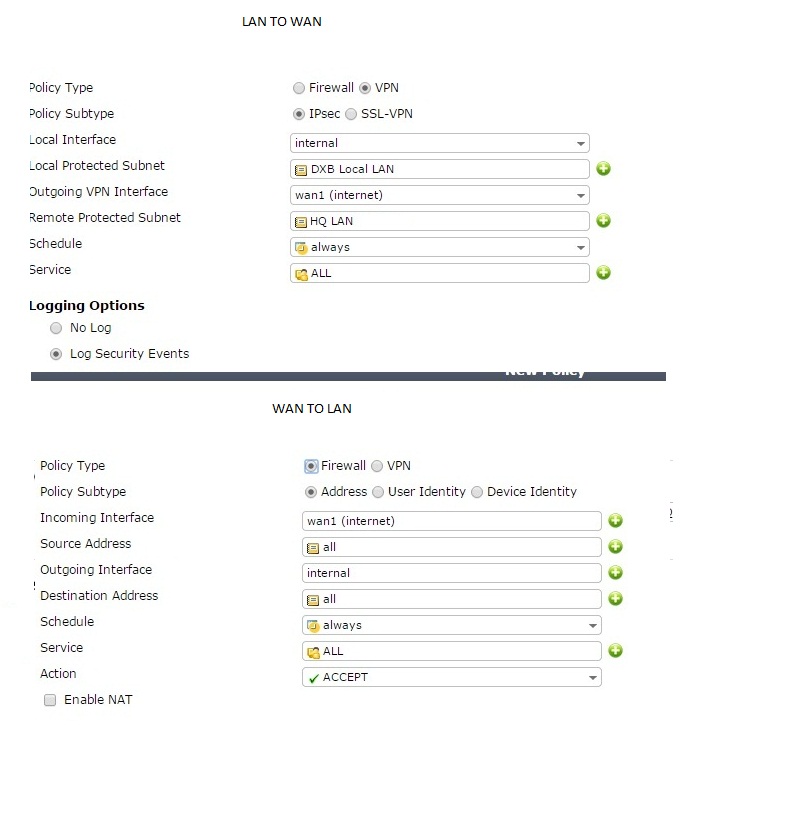Click Service field ALL in LAN TO WAN
This screenshot has height=817, width=795.
(x=440, y=273)
